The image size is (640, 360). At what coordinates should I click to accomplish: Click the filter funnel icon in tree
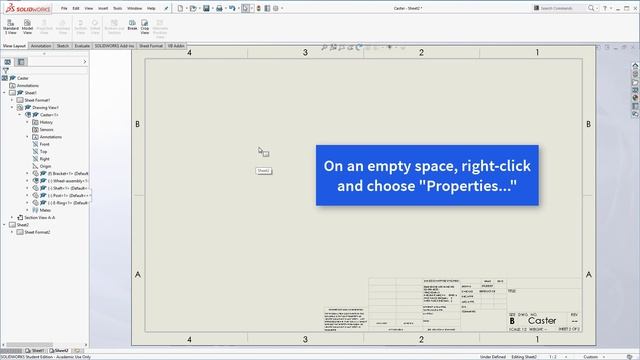point(6,71)
